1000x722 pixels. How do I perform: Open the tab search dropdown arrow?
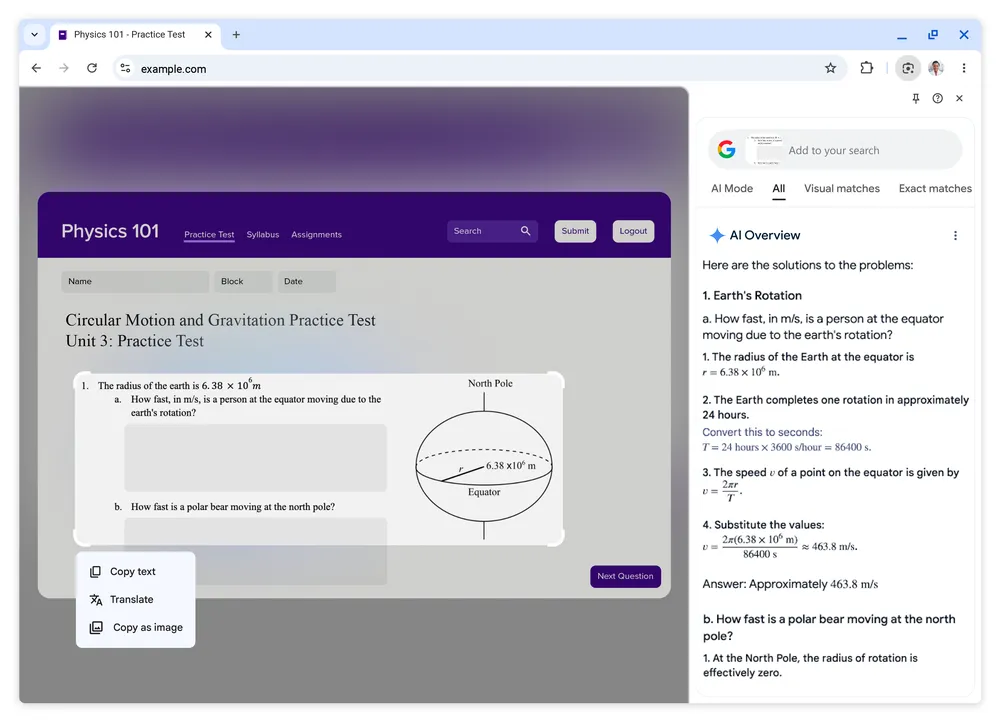(x=34, y=34)
